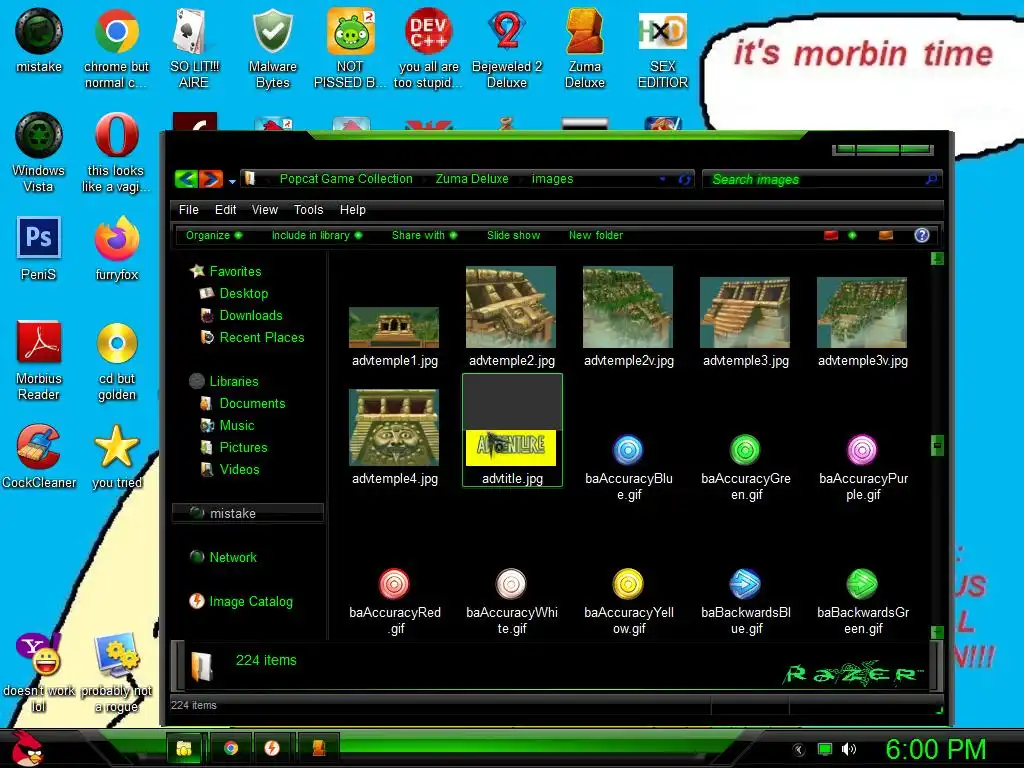
Task: Click the orange Forward arrow in Explorer
Action: coord(211,179)
